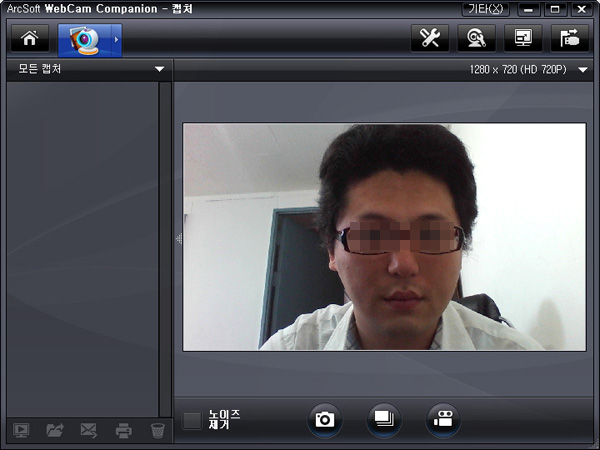The height and width of the screenshot is (450, 600).
Task: Click the capture list vertical scrollbar
Action: 165,249
